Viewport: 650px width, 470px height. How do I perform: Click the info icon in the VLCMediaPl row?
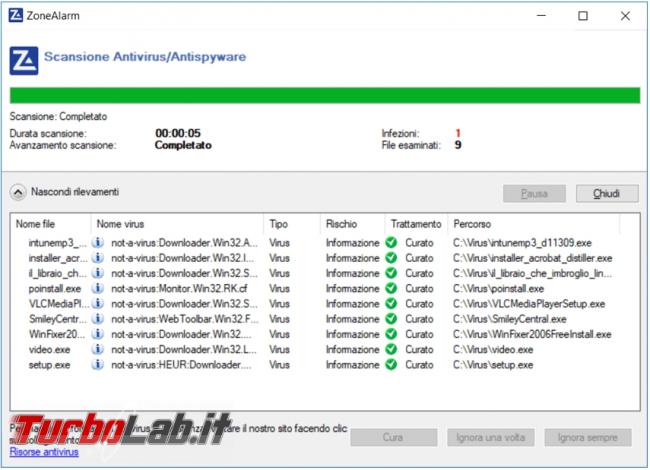97,304
